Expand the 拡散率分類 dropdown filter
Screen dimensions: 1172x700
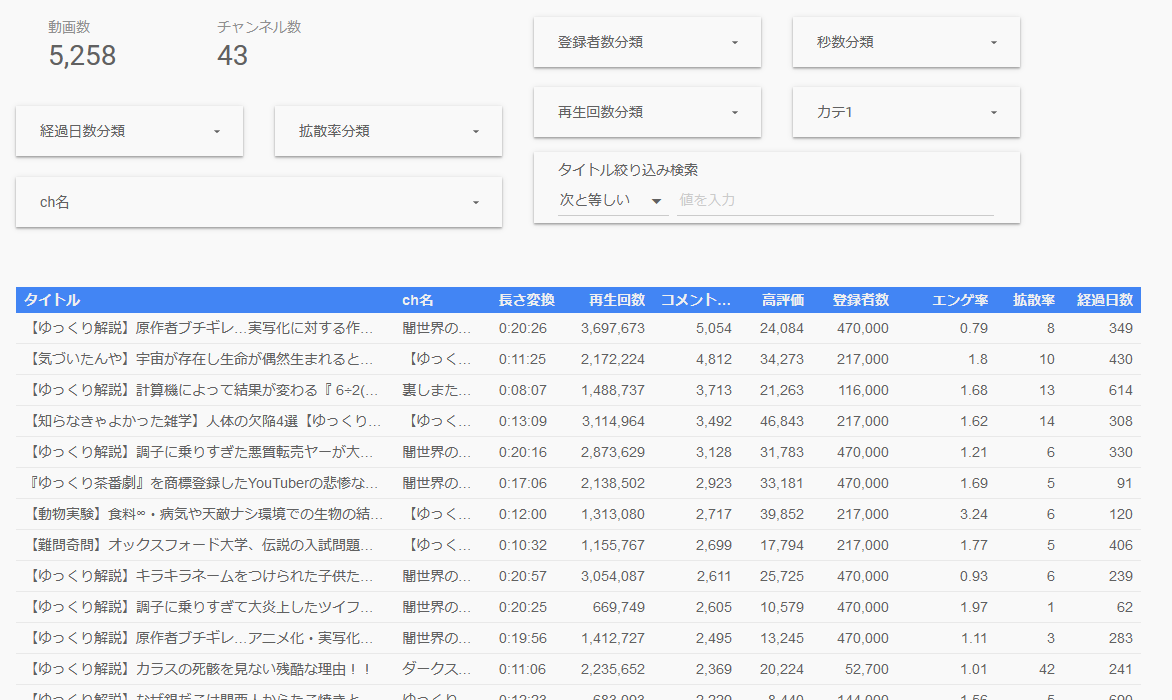(x=388, y=131)
